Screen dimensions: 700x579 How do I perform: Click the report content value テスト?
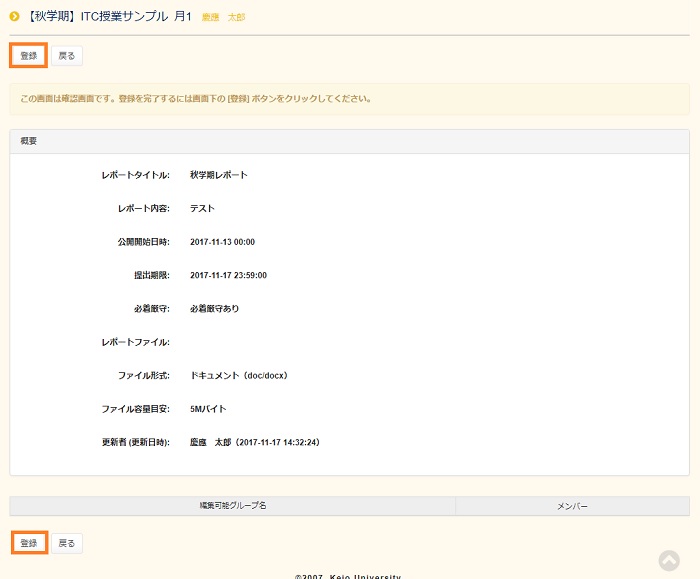202,208
